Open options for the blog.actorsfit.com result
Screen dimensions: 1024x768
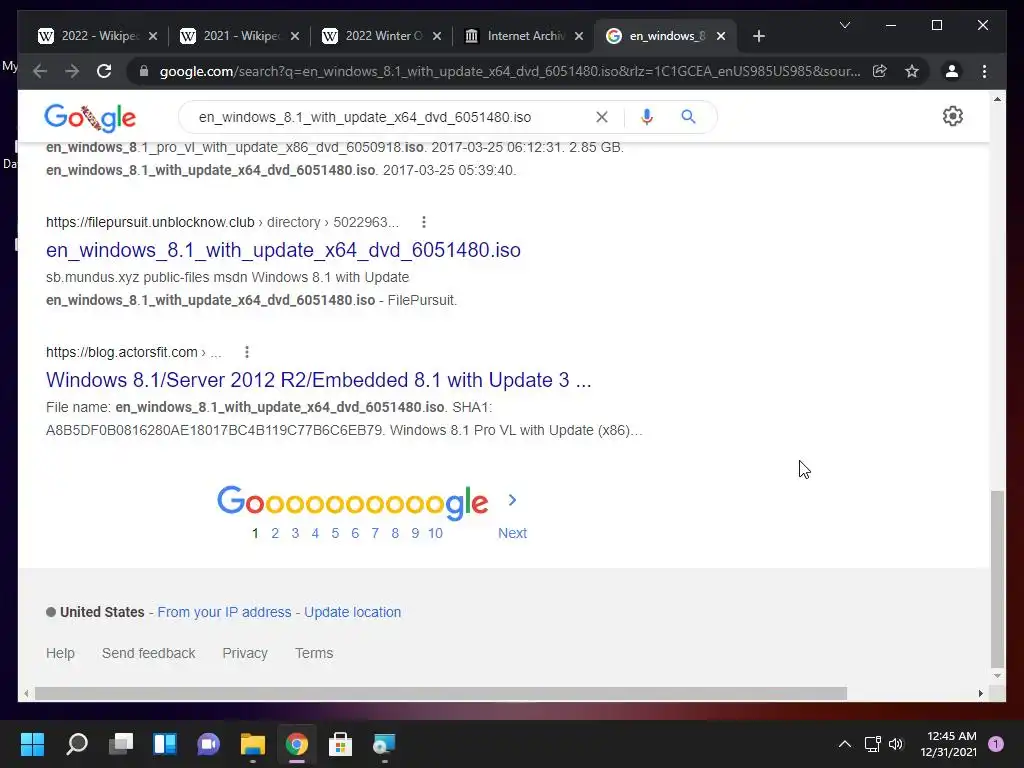[x=247, y=352]
